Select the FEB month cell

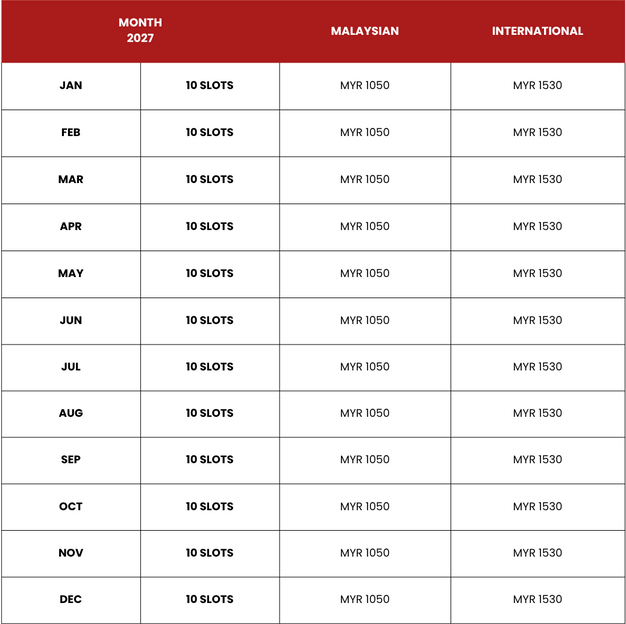[71, 133]
